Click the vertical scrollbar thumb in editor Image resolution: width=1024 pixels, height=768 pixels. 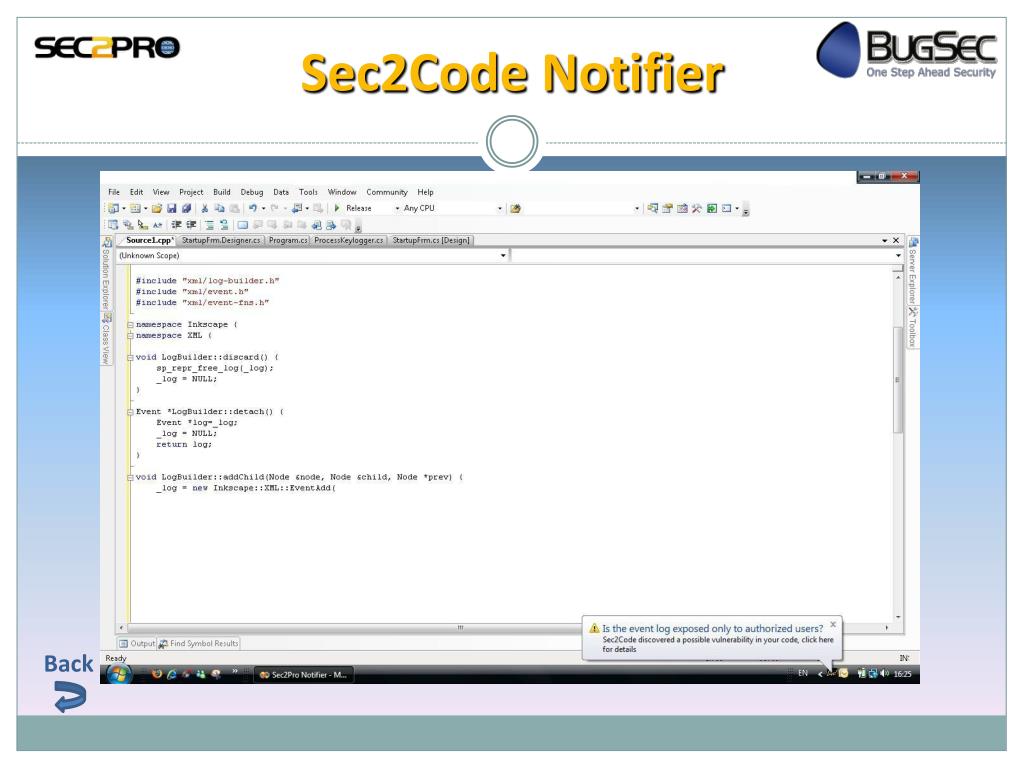point(898,379)
